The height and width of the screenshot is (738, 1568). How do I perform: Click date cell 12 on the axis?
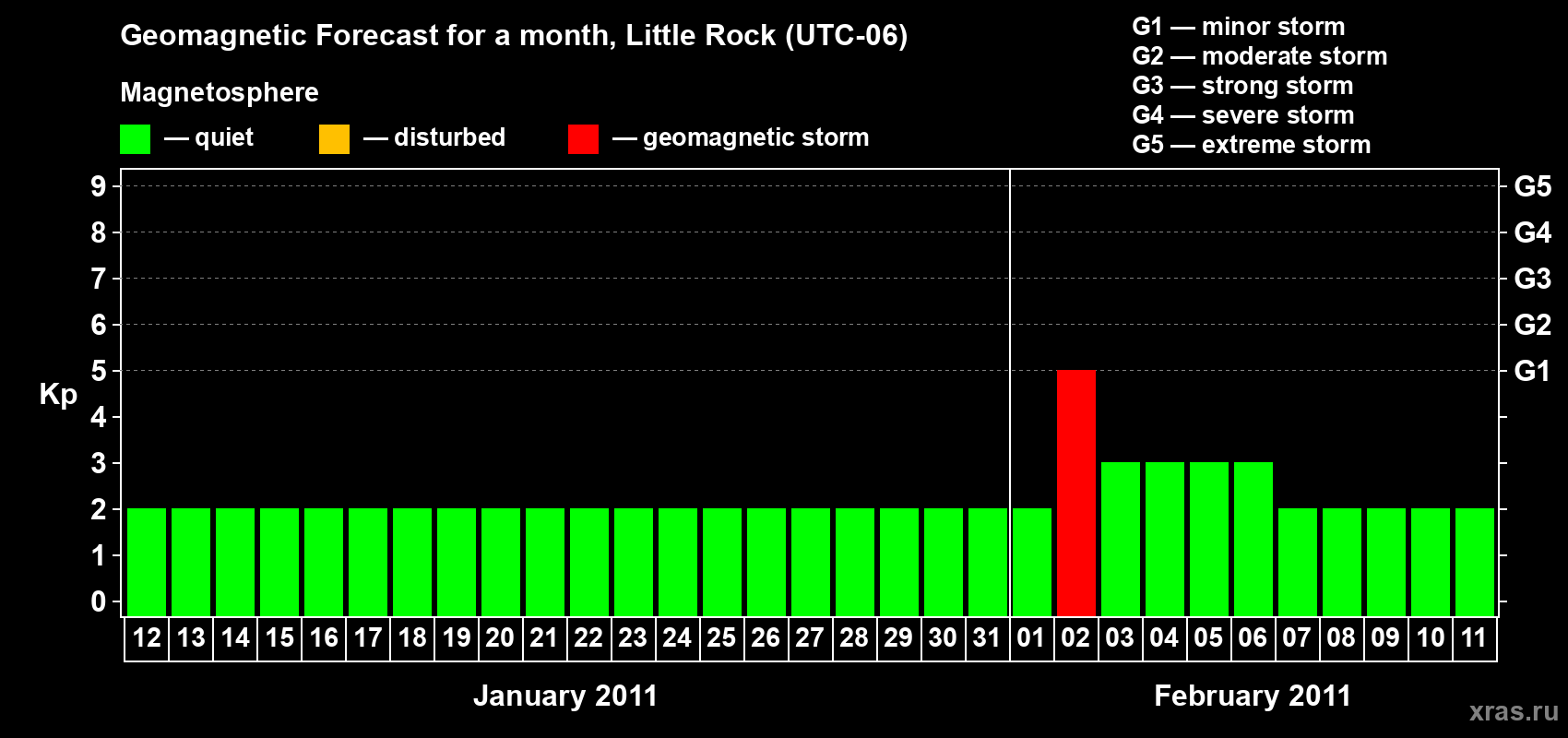point(147,638)
